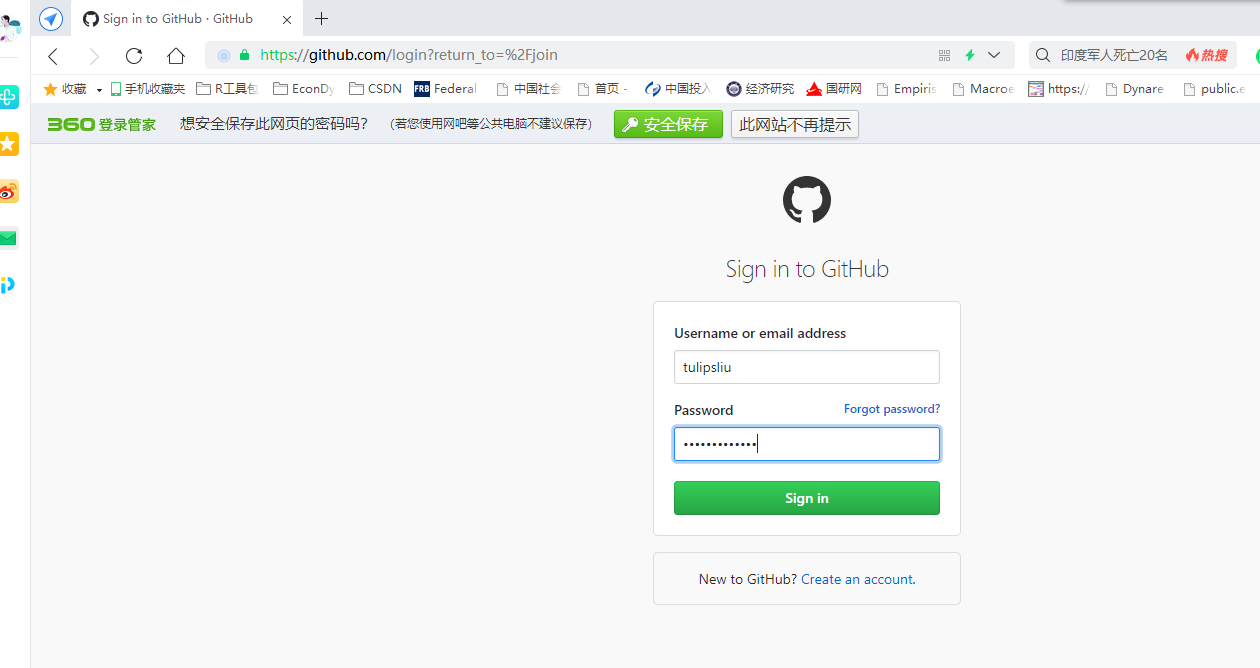Click the yellow star sidebar icon
1260x668 pixels.
[8, 144]
